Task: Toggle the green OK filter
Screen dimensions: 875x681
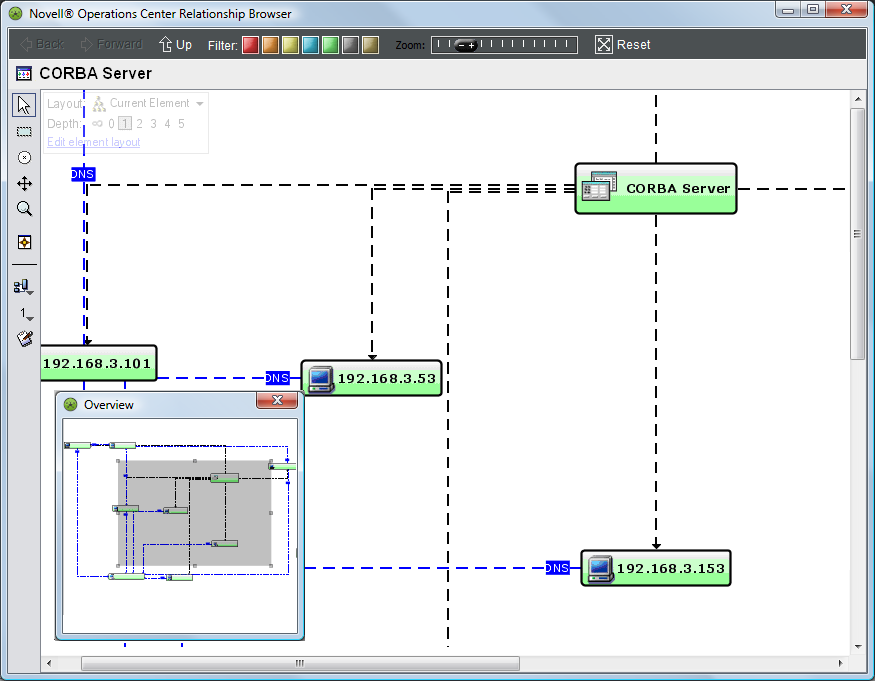Action: click(x=330, y=45)
